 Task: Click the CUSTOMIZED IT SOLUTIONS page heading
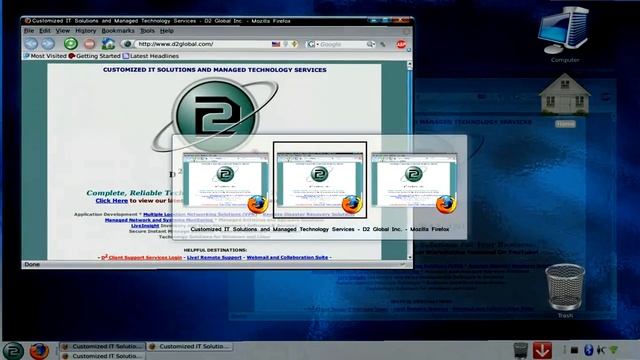click(215, 70)
